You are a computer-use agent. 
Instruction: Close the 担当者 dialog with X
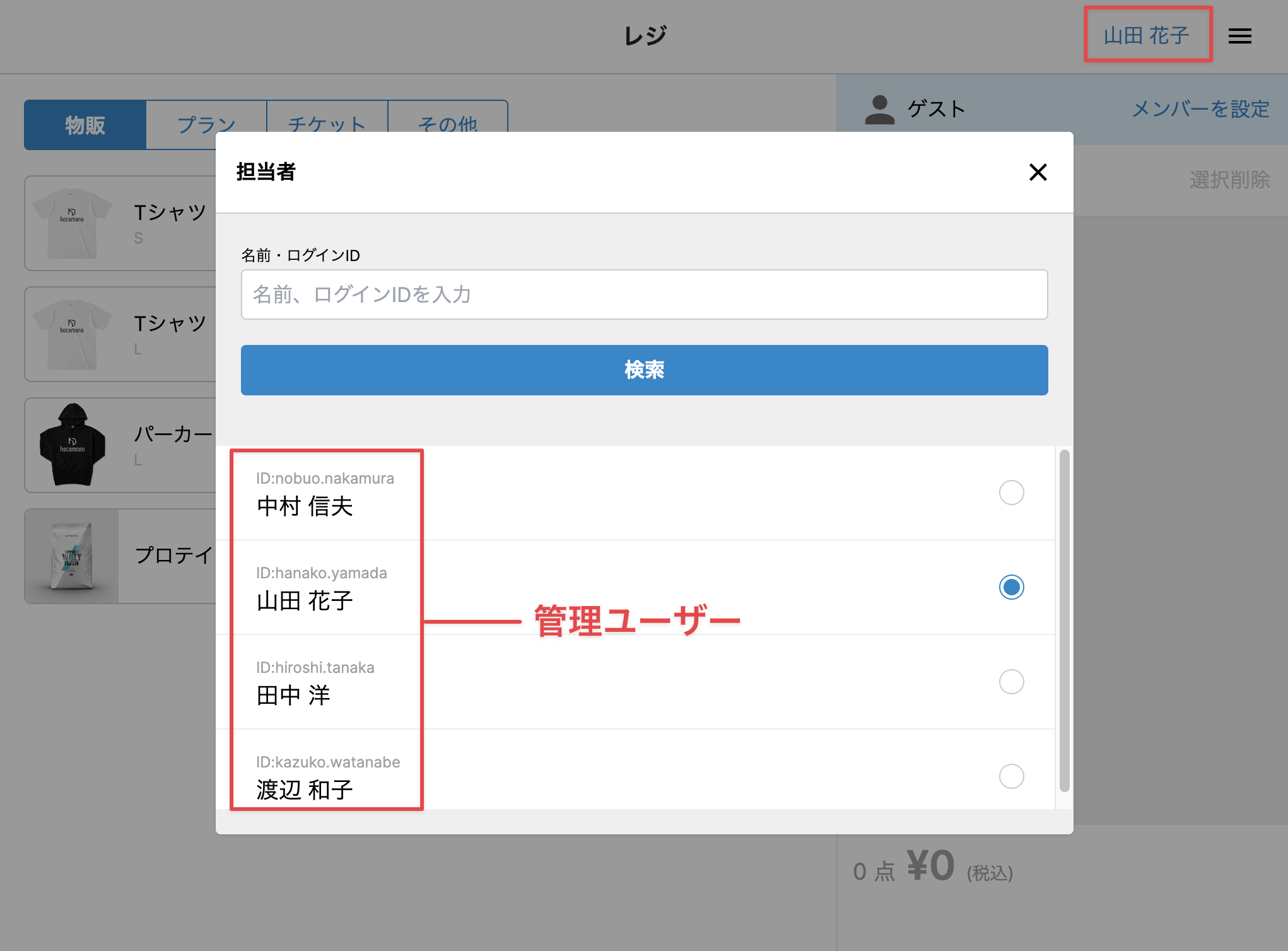1038,172
